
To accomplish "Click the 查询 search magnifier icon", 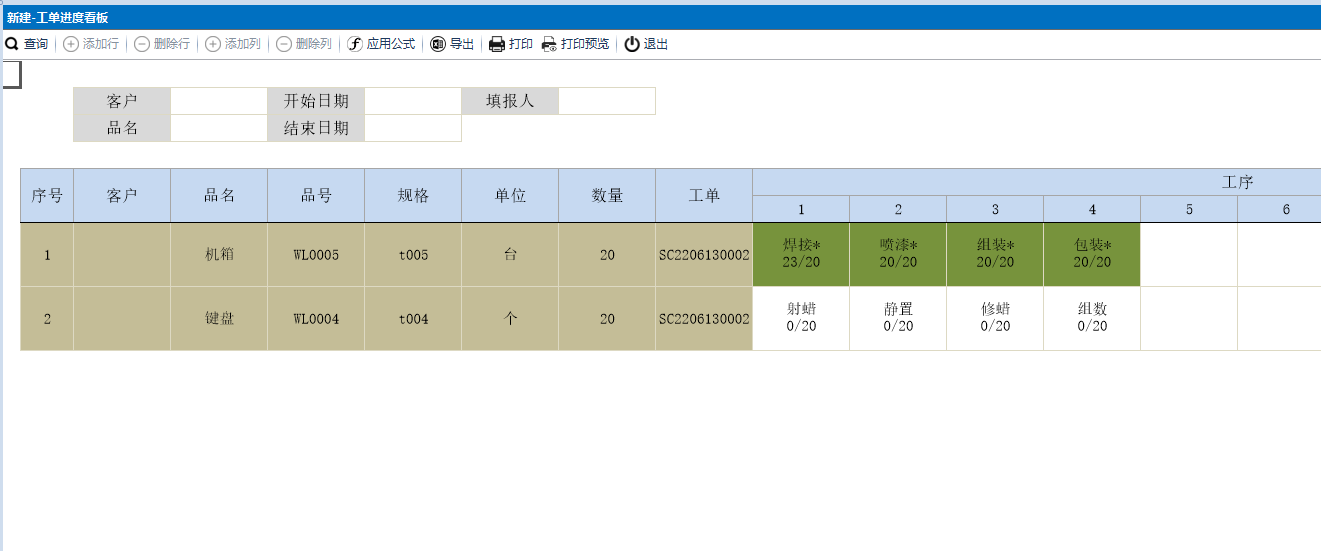I will [12, 44].
